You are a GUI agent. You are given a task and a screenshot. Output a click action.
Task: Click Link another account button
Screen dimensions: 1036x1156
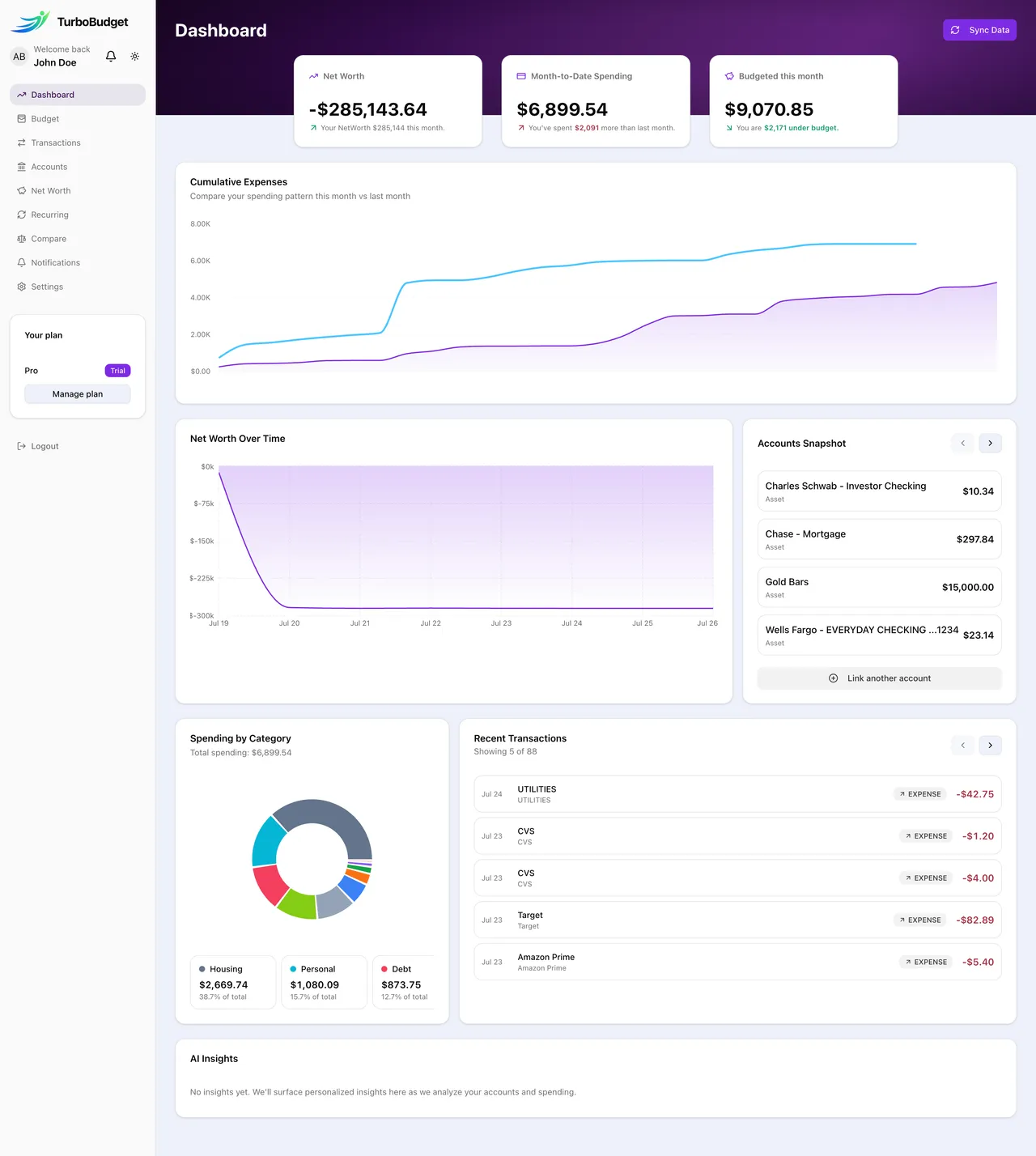(880, 678)
